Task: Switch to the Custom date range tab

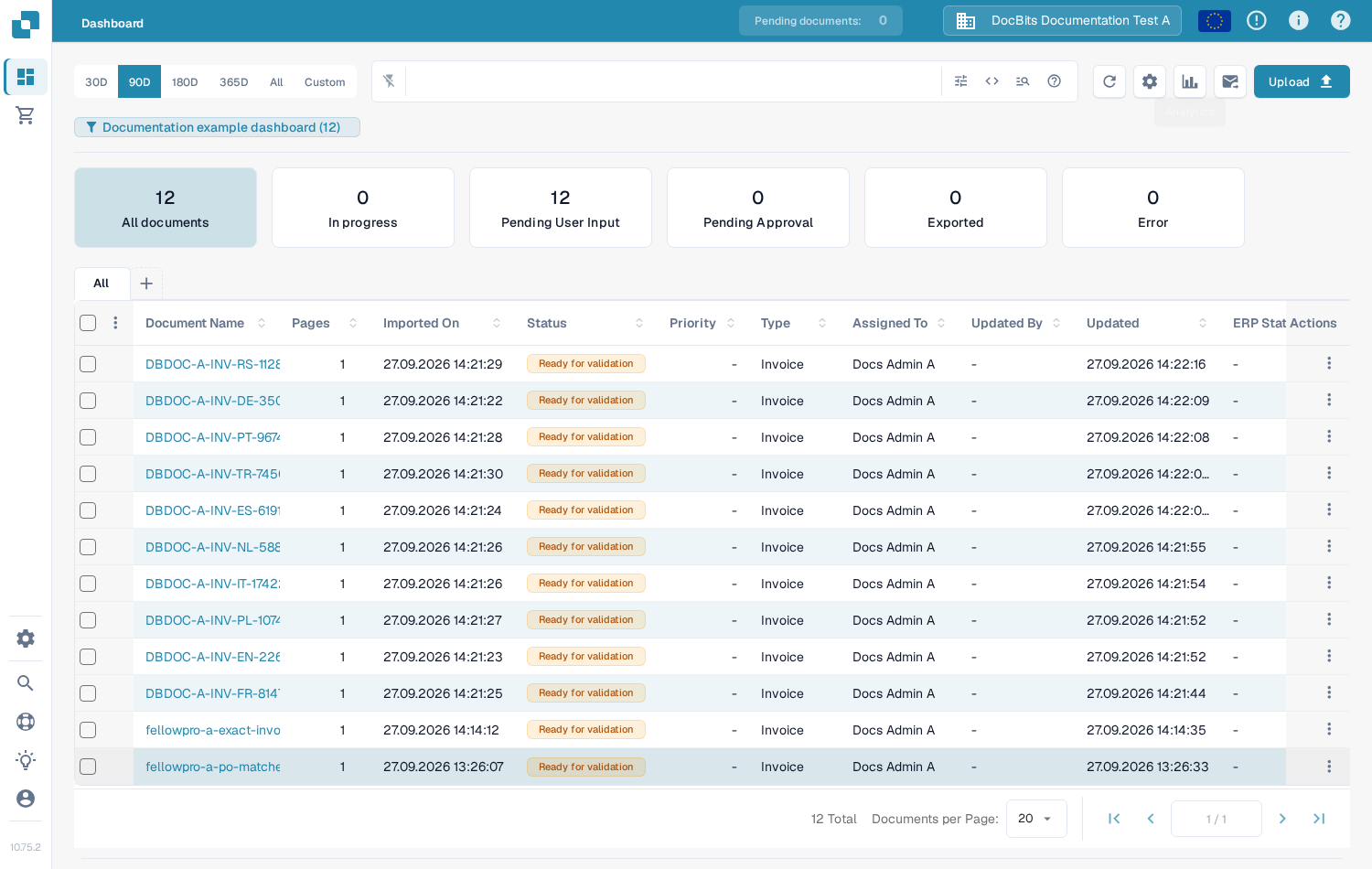Action: coord(325,81)
